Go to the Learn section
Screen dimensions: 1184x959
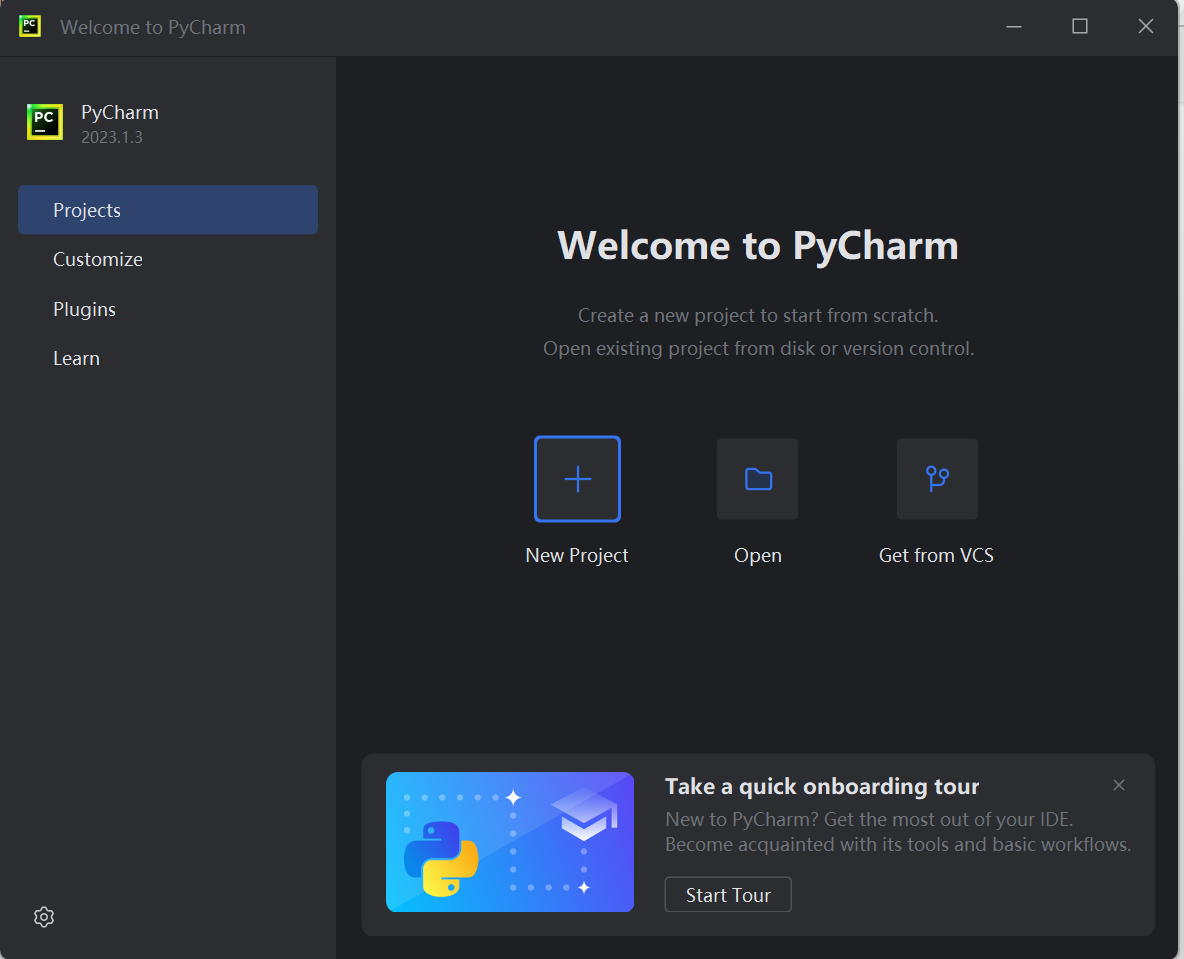pos(76,358)
